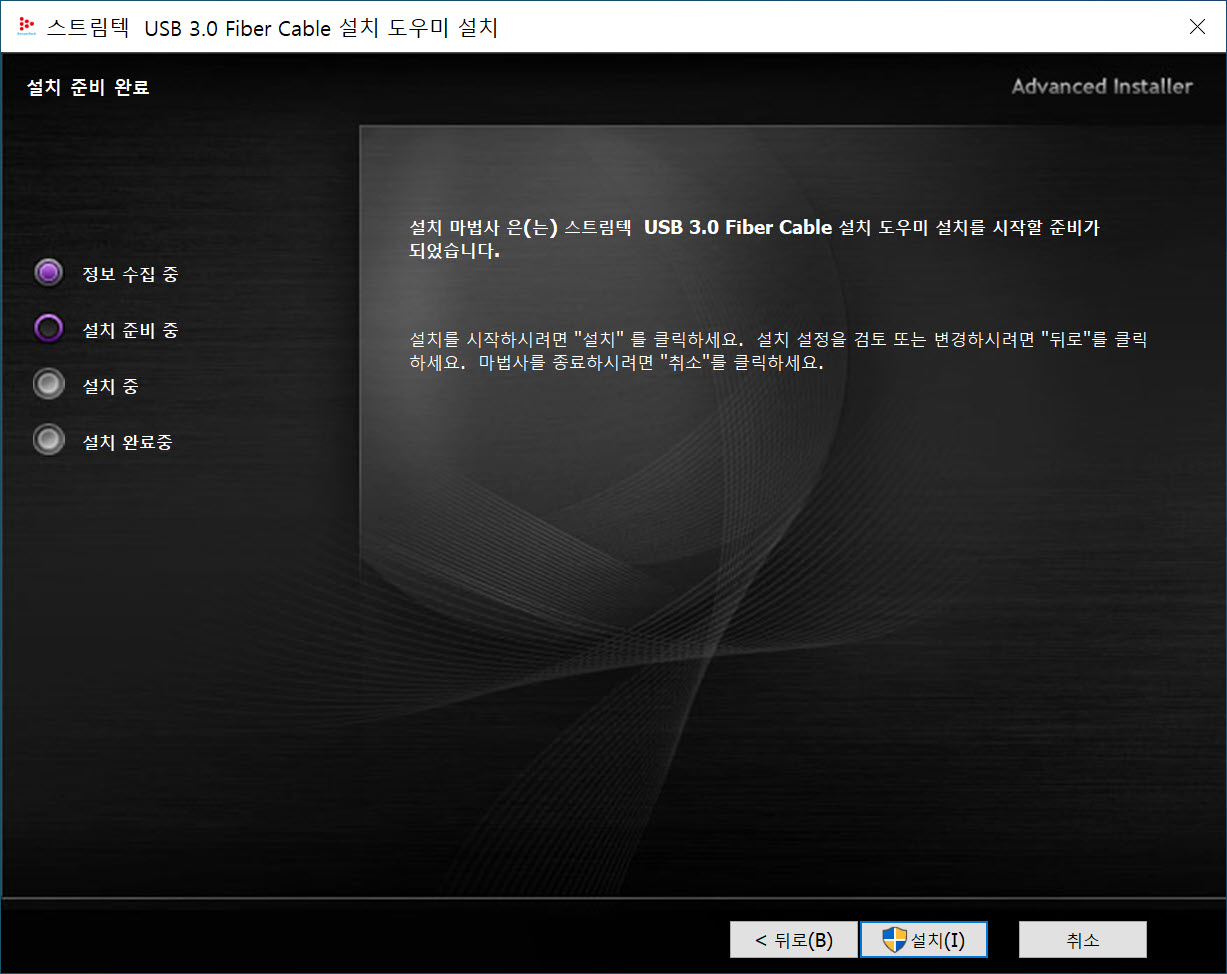The image size is (1227, 974).
Task: Click the window title text
Action: (272, 28)
